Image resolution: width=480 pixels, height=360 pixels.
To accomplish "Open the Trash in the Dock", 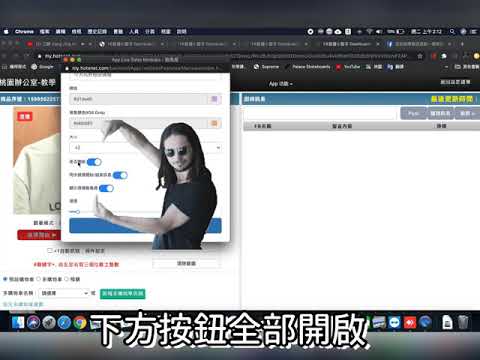I will (x=463, y=322).
